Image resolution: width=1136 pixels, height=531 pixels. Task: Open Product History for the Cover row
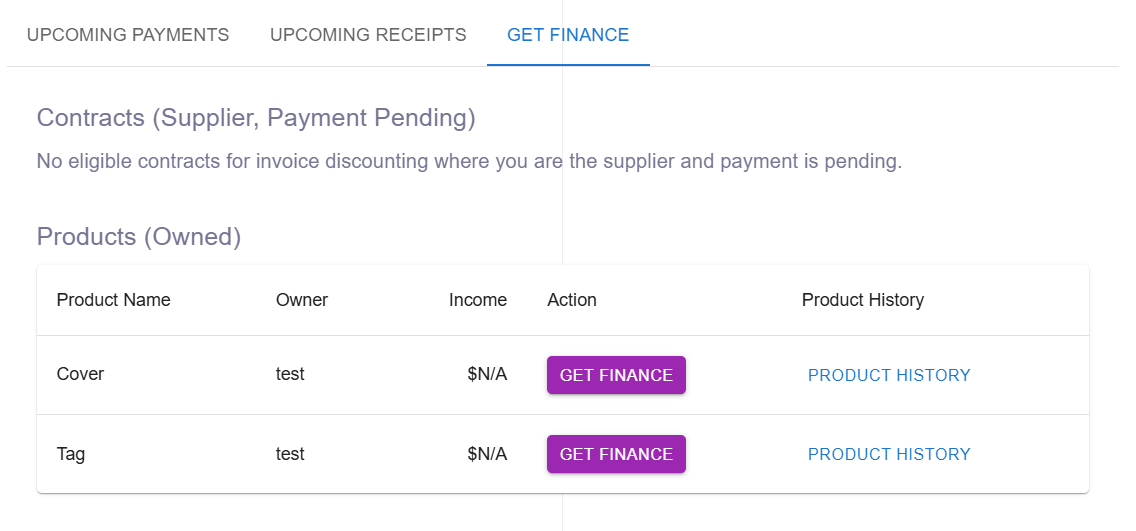click(889, 375)
